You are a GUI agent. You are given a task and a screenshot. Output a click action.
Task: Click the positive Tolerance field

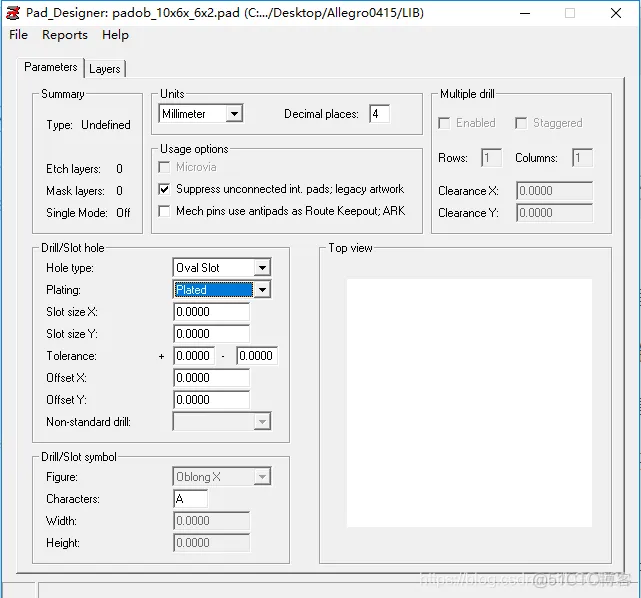[x=194, y=356]
